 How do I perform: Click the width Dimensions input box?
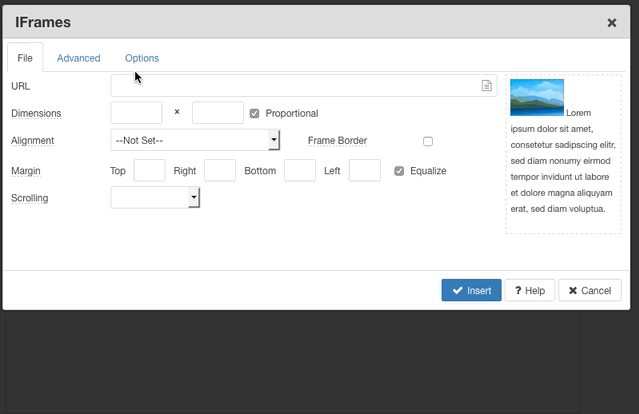(136, 112)
